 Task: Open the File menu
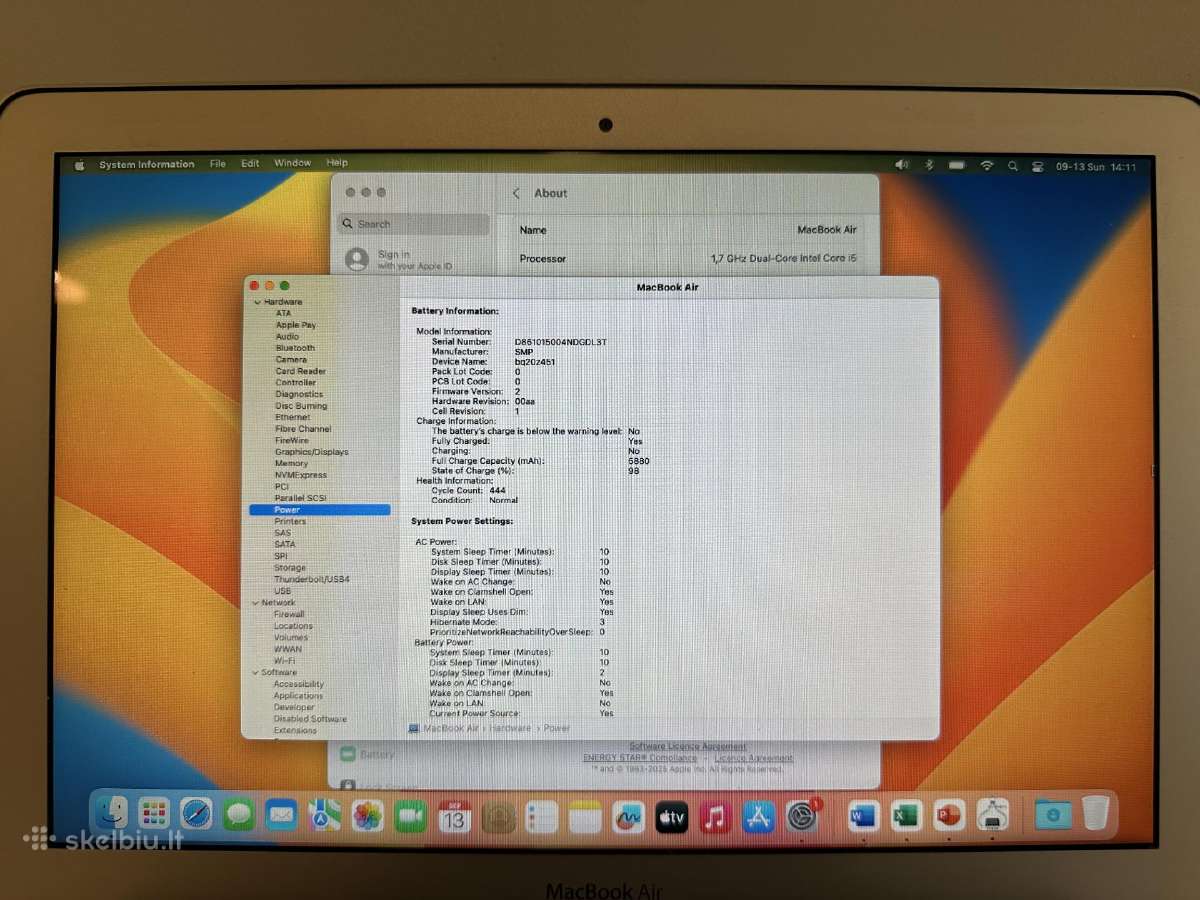click(217, 163)
